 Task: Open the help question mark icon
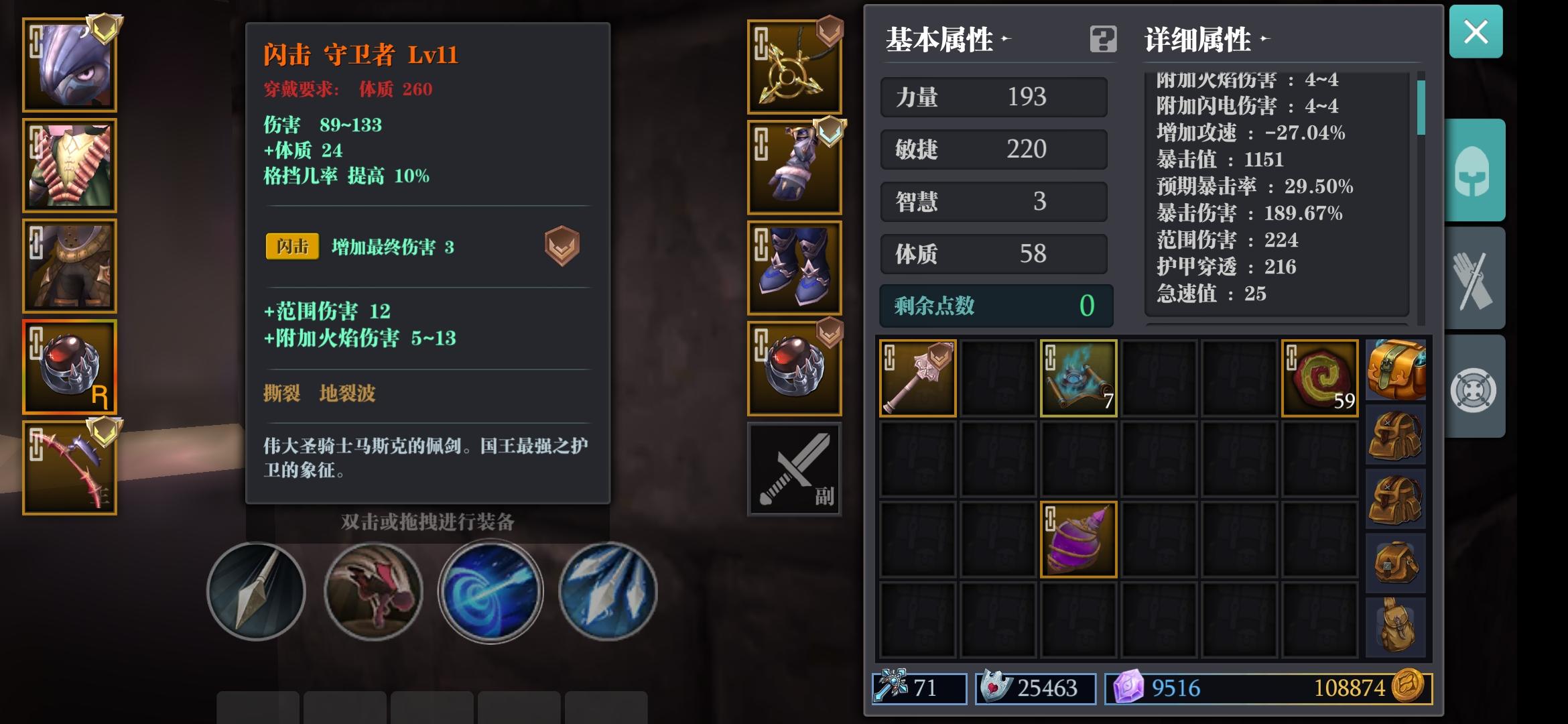tap(1103, 40)
